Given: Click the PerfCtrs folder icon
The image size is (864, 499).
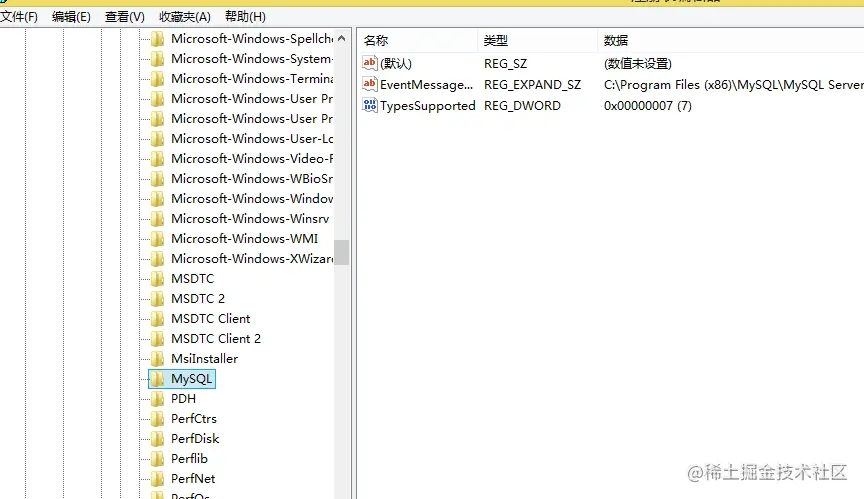Looking at the screenshot, I should [158, 419].
